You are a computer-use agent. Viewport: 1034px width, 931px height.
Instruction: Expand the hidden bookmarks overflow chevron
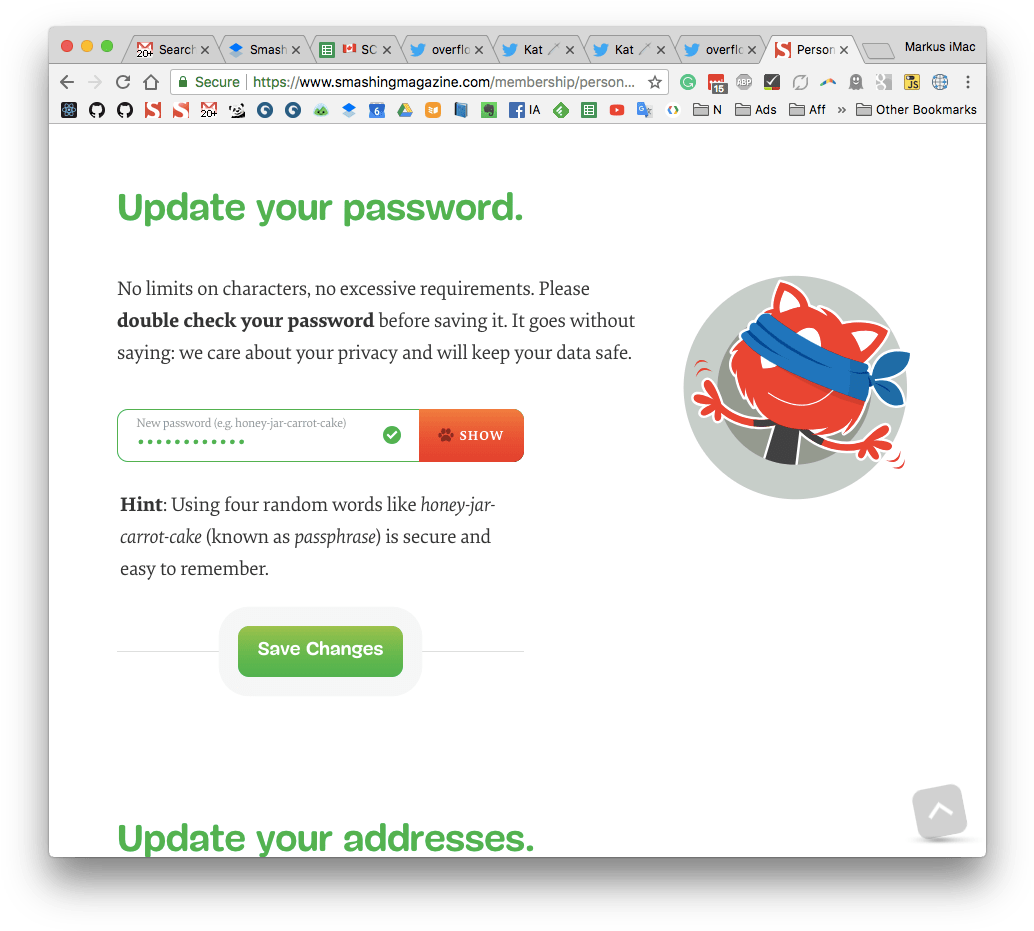point(841,110)
